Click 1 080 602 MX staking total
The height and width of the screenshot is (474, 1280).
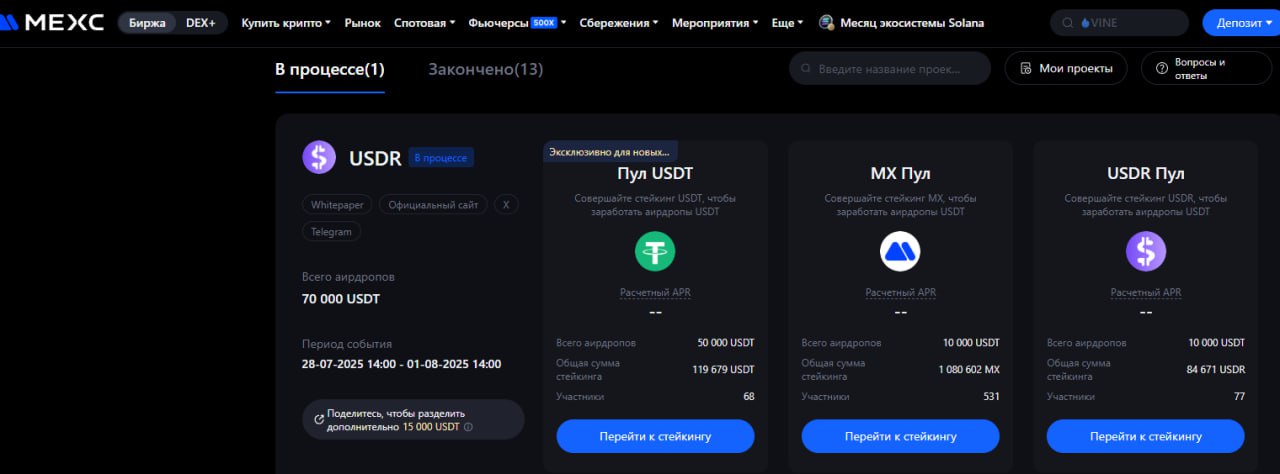[969, 369]
